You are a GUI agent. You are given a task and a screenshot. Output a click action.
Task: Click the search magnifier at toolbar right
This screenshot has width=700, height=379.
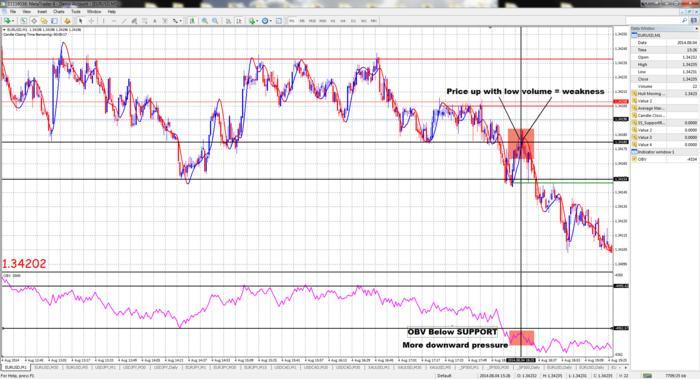684,21
